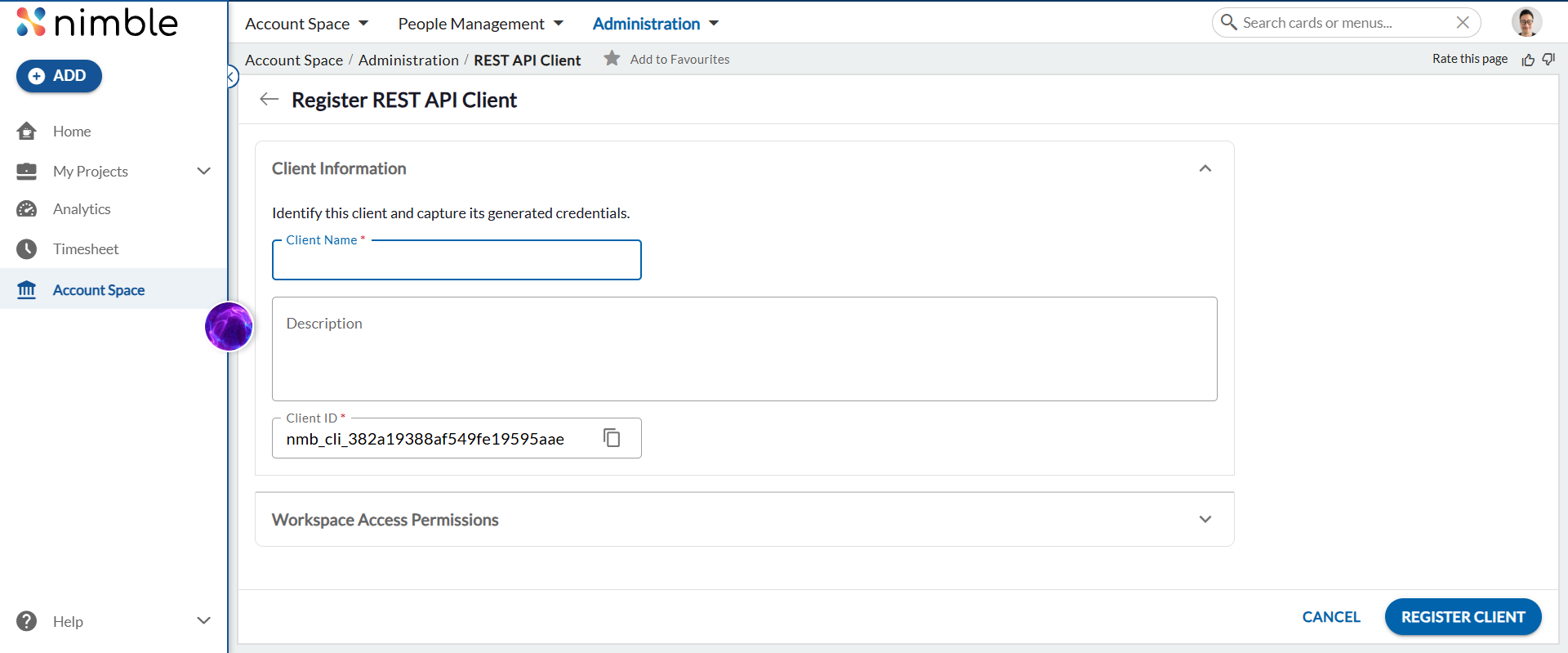This screenshot has width=1568, height=653.
Task: Click the Workspace Access Permissions title
Action: (x=385, y=520)
